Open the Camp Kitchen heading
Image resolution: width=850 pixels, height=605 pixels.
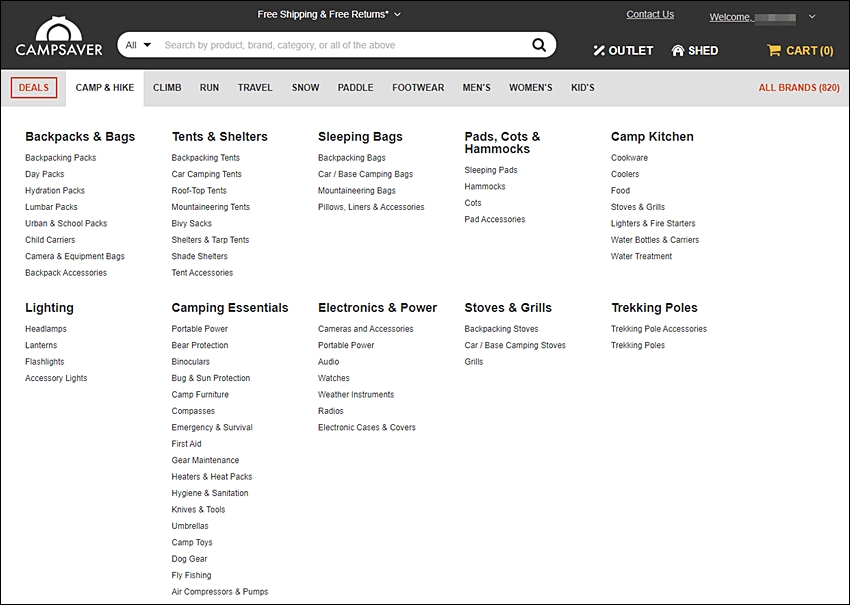coord(652,137)
